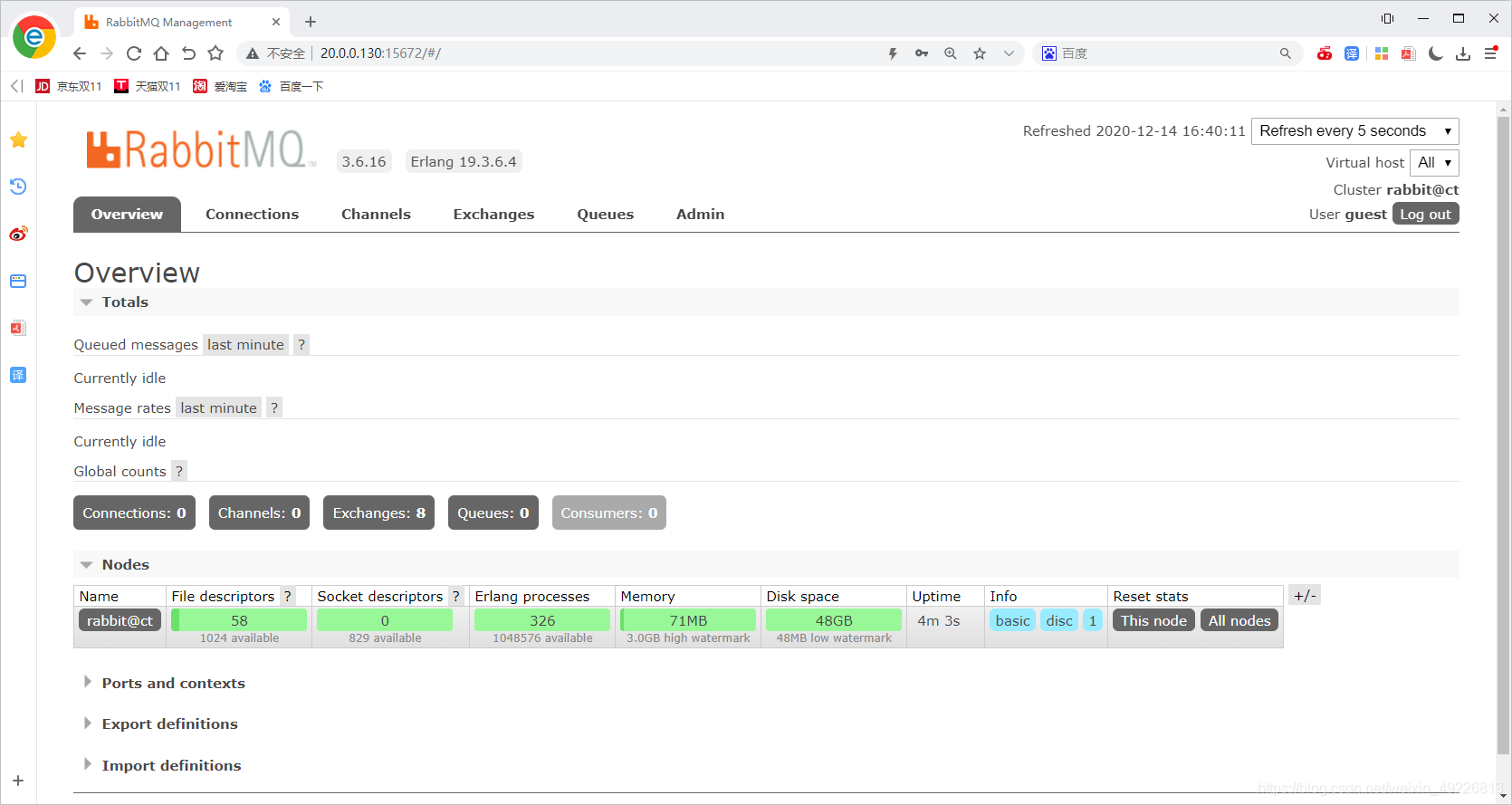Click the search magnifier in Baidu box
Image resolution: width=1512 pixels, height=805 pixels.
coord(1286,53)
